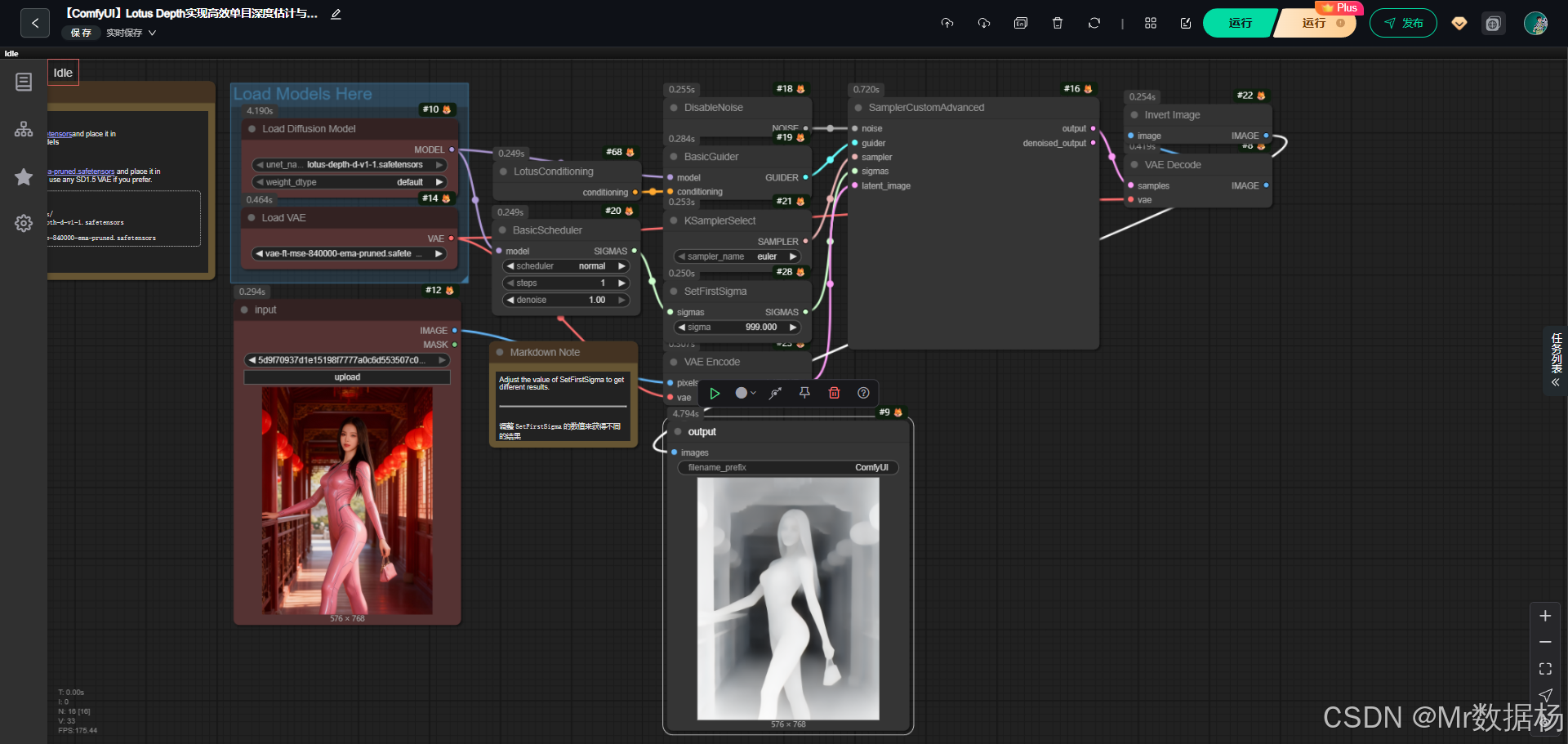The width and height of the screenshot is (1568, 744).
Task: Open the edit note icon in toolbar
Action: click(1186, 23)
